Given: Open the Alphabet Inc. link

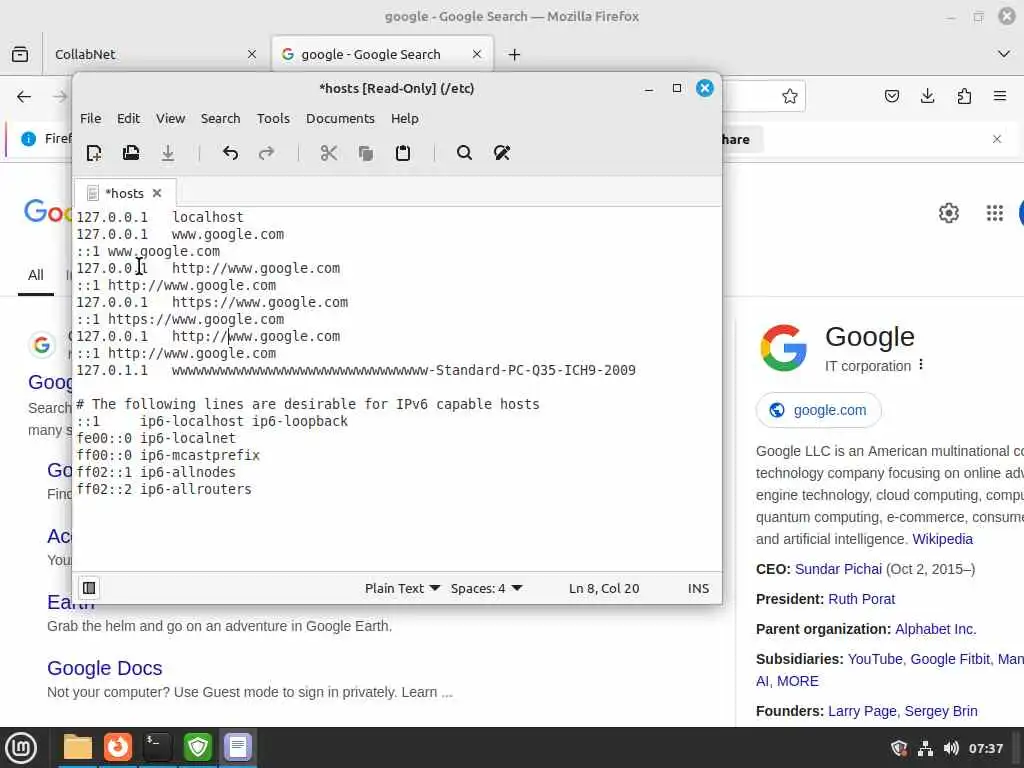Looking at the screenshot, I should tap(935, 629).
